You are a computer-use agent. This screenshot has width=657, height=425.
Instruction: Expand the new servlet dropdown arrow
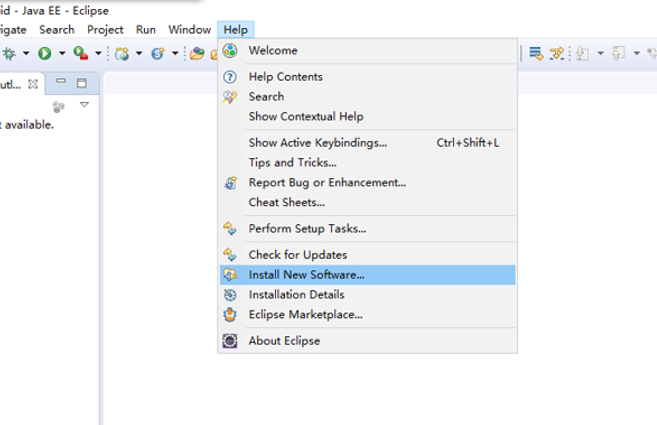coord(175,53)
